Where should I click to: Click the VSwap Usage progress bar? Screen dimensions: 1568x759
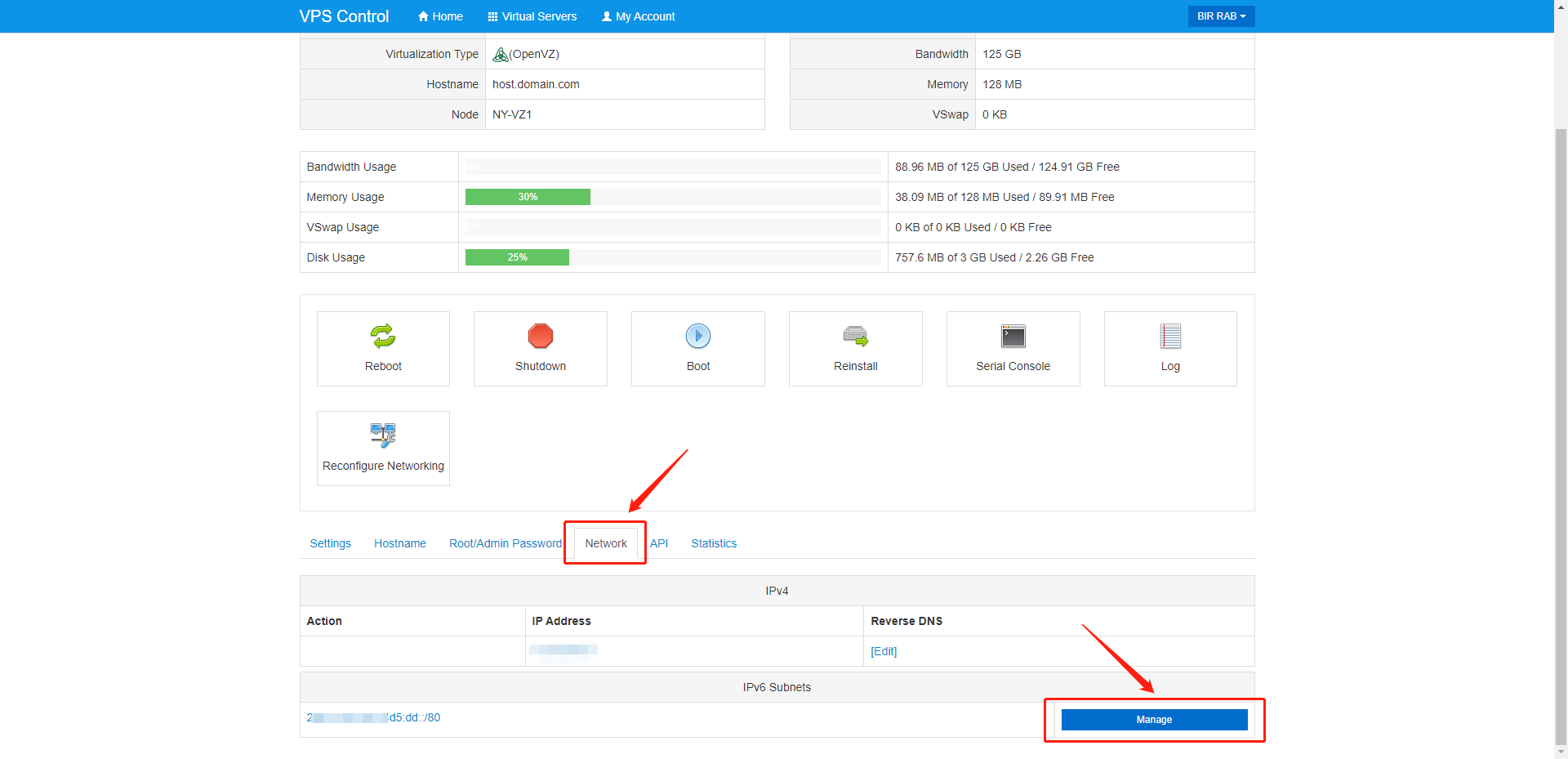point(673,227)
